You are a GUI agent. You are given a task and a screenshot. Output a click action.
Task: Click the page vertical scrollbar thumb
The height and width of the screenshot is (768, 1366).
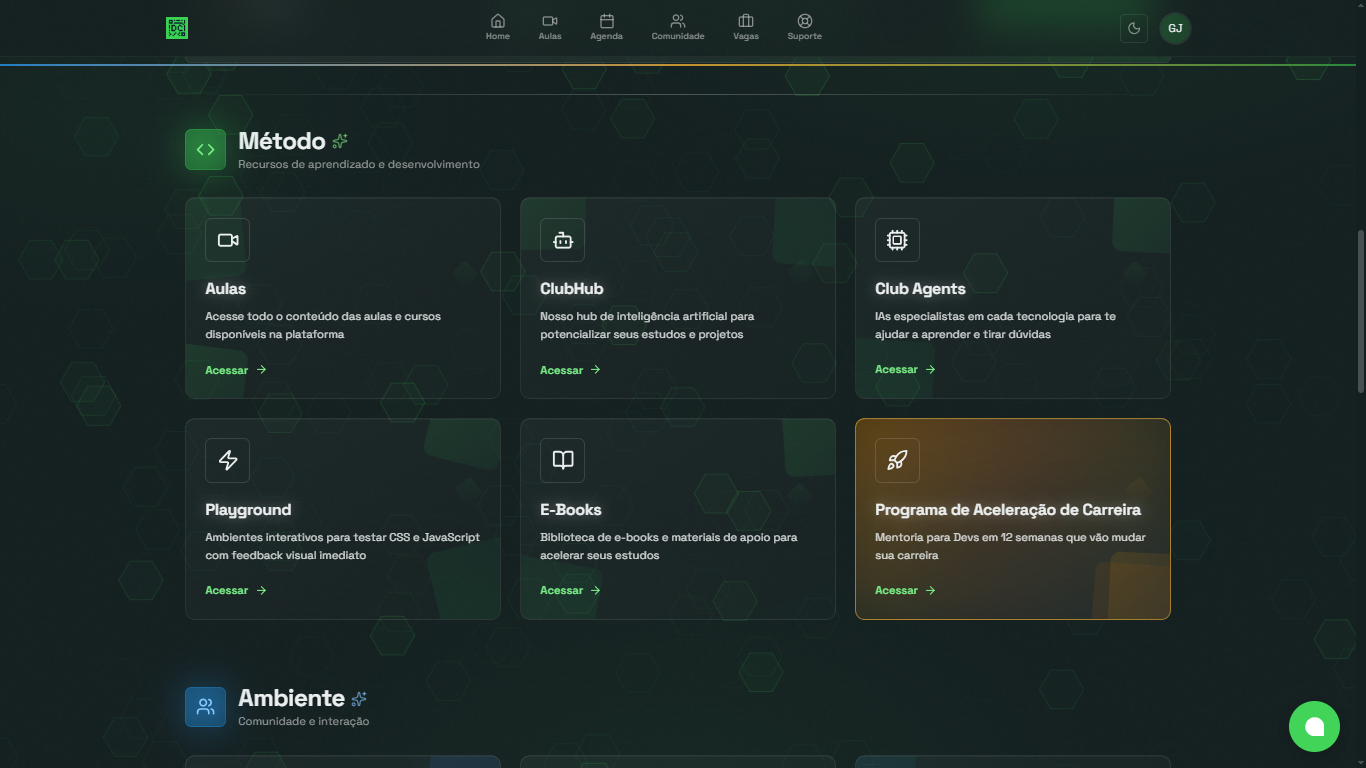pos(1361,311)
